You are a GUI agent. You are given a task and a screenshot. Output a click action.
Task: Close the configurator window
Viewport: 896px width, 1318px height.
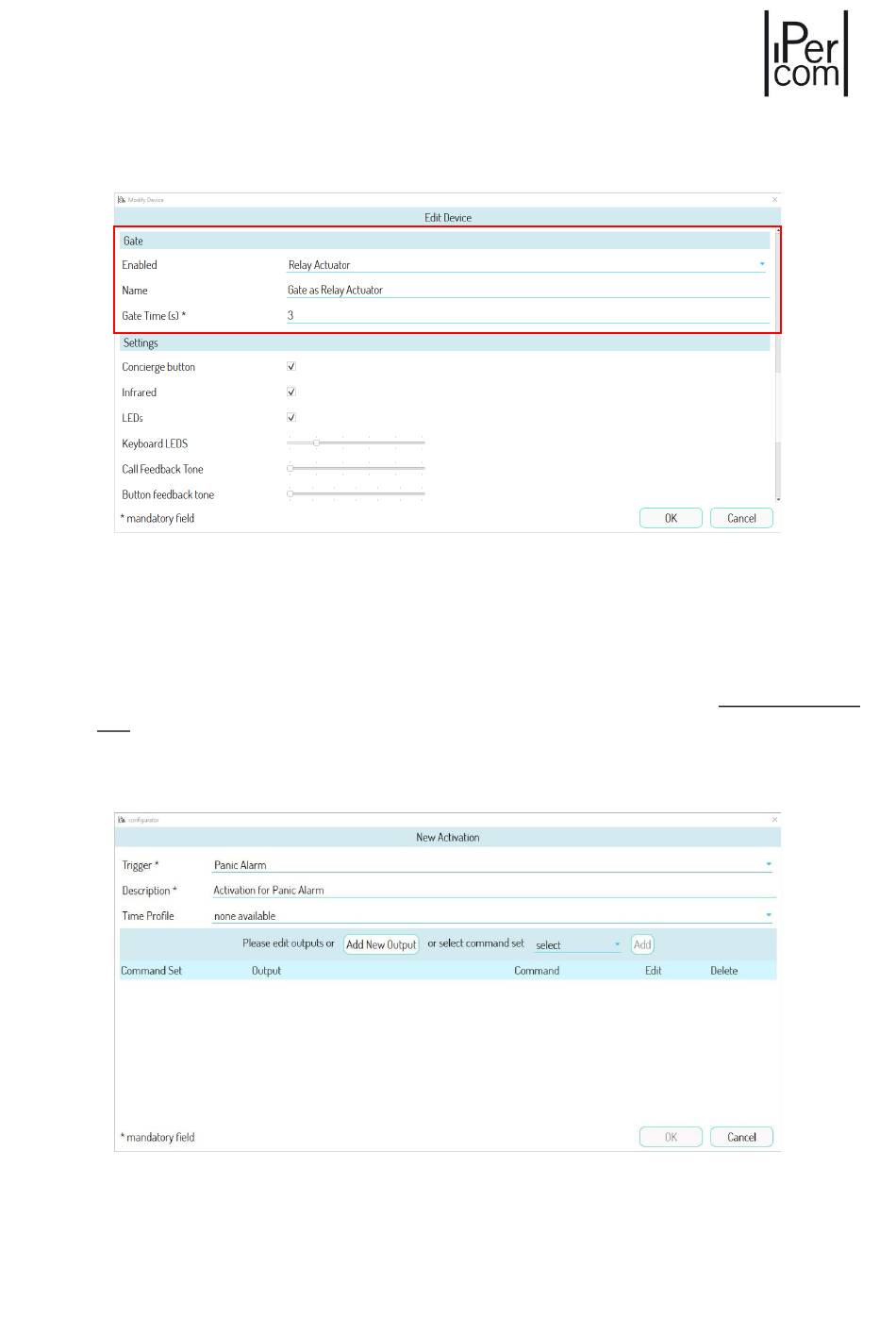pos(775,820)
